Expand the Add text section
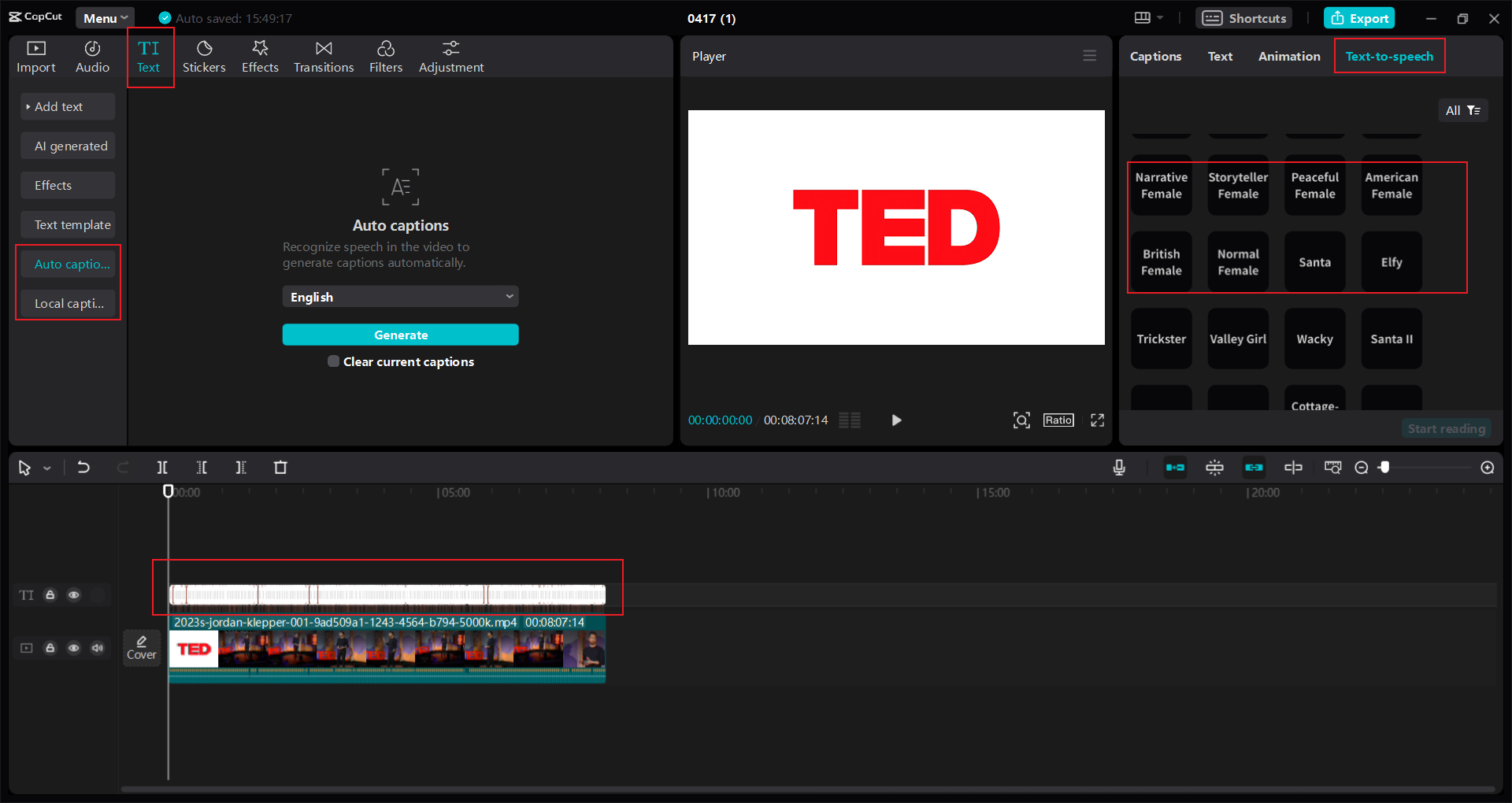 click(x=68, y=106)
